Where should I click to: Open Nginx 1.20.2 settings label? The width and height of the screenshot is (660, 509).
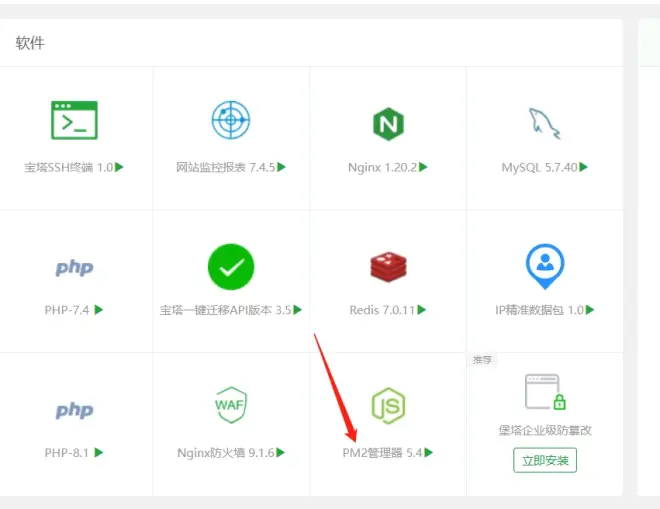383,168
